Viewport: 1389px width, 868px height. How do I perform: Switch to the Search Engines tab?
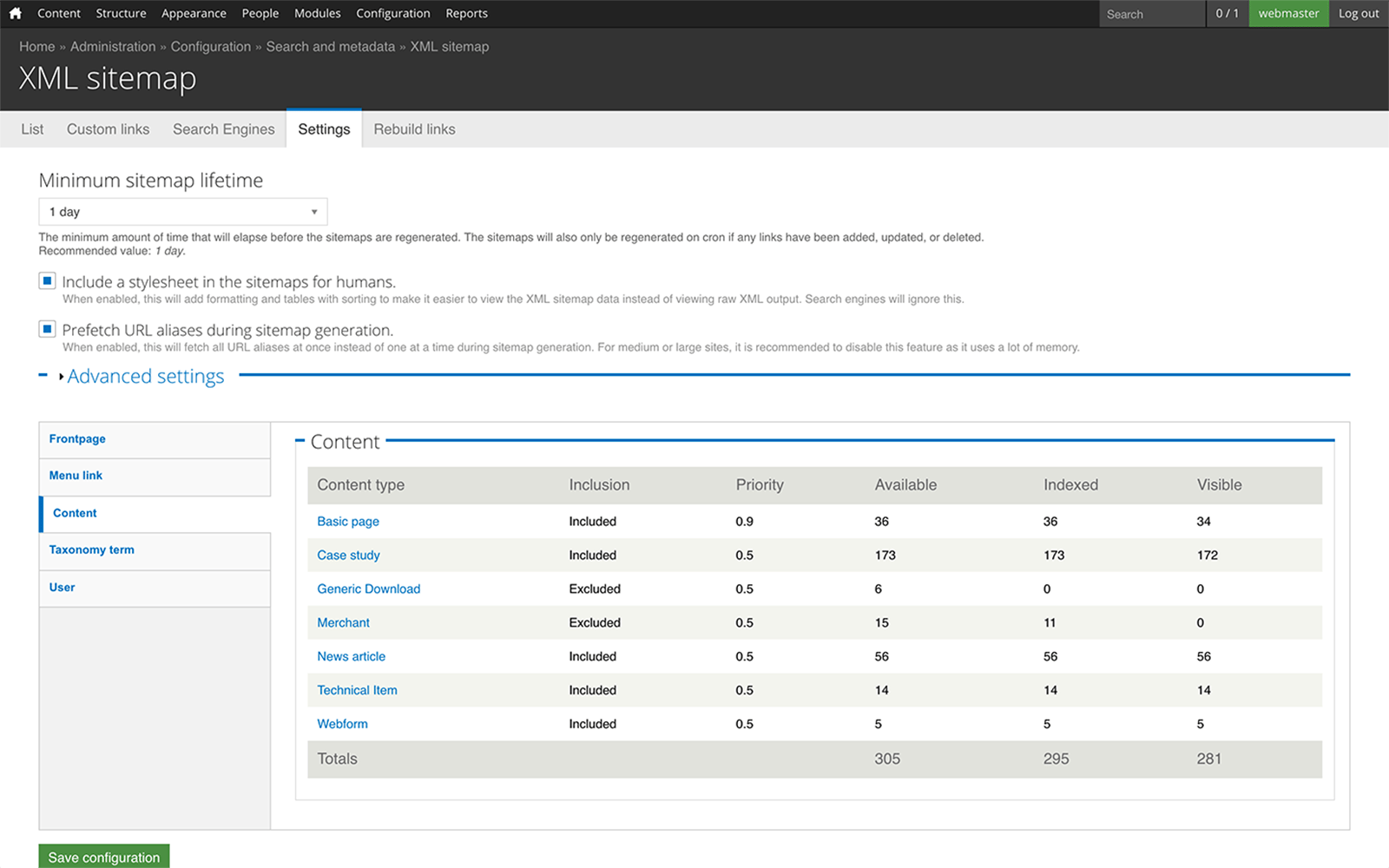coord(224,129)
